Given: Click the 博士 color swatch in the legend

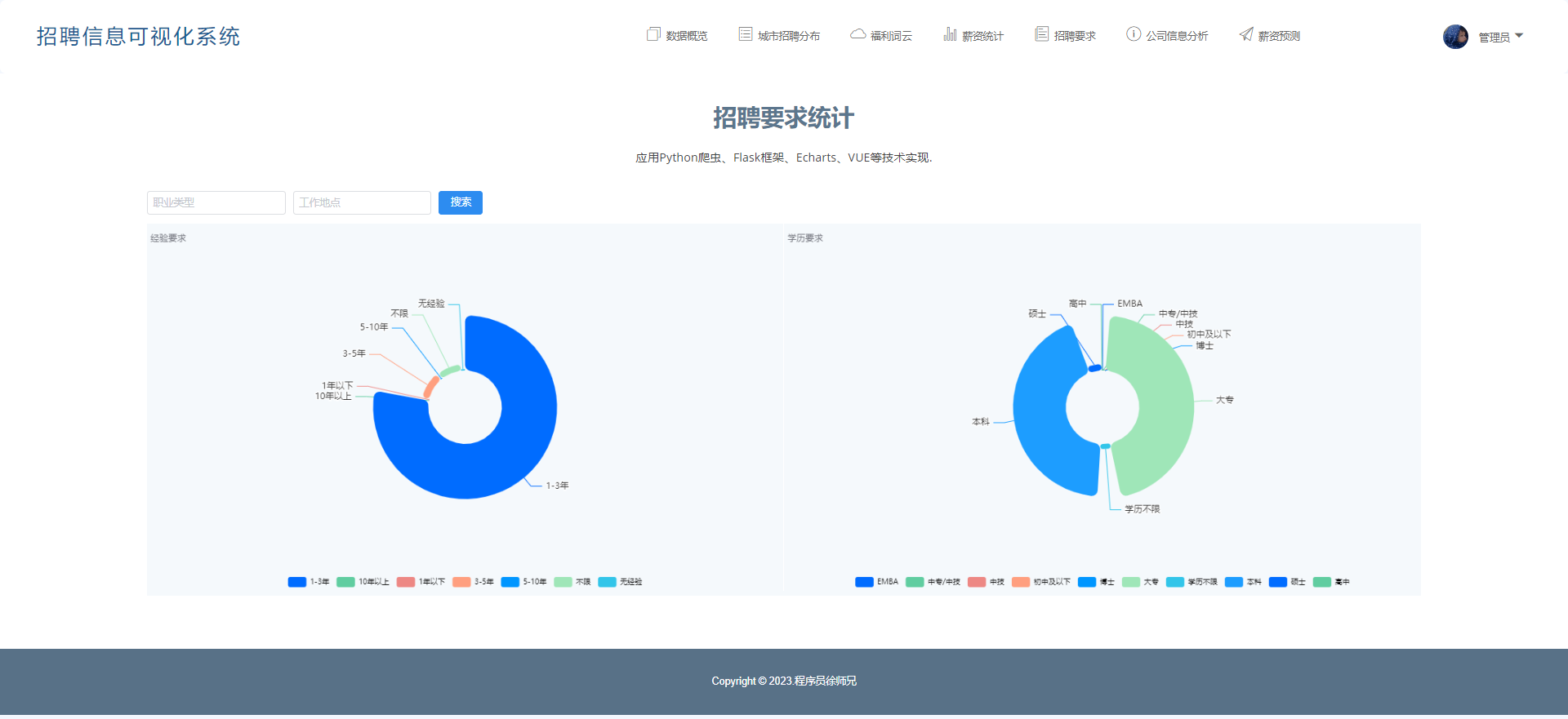Looking at the screenshot, I should (1086, 582).
